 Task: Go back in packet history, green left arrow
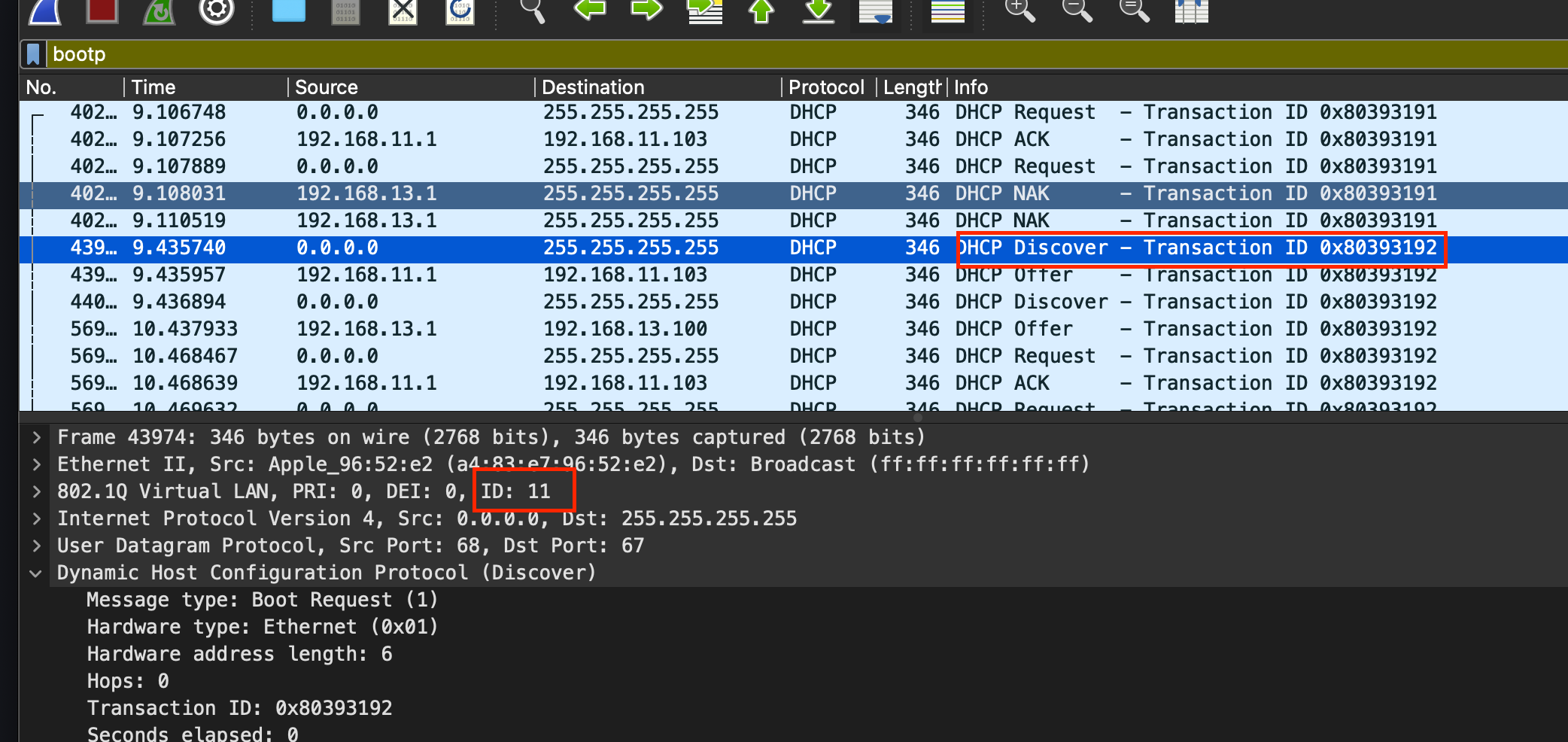[589, 11]
